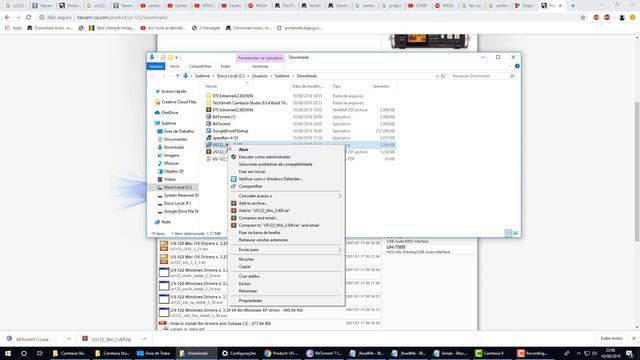Switch to the Compartilhar ribbon tab
The image size is (640, 360).
(200, 67)
